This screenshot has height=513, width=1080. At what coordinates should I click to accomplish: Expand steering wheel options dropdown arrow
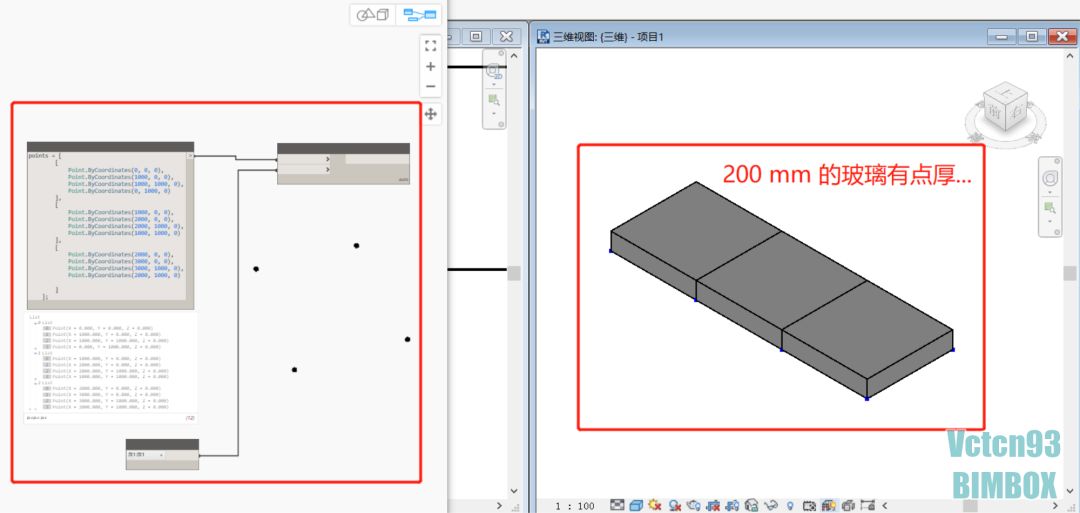[x=1050, y=192]
